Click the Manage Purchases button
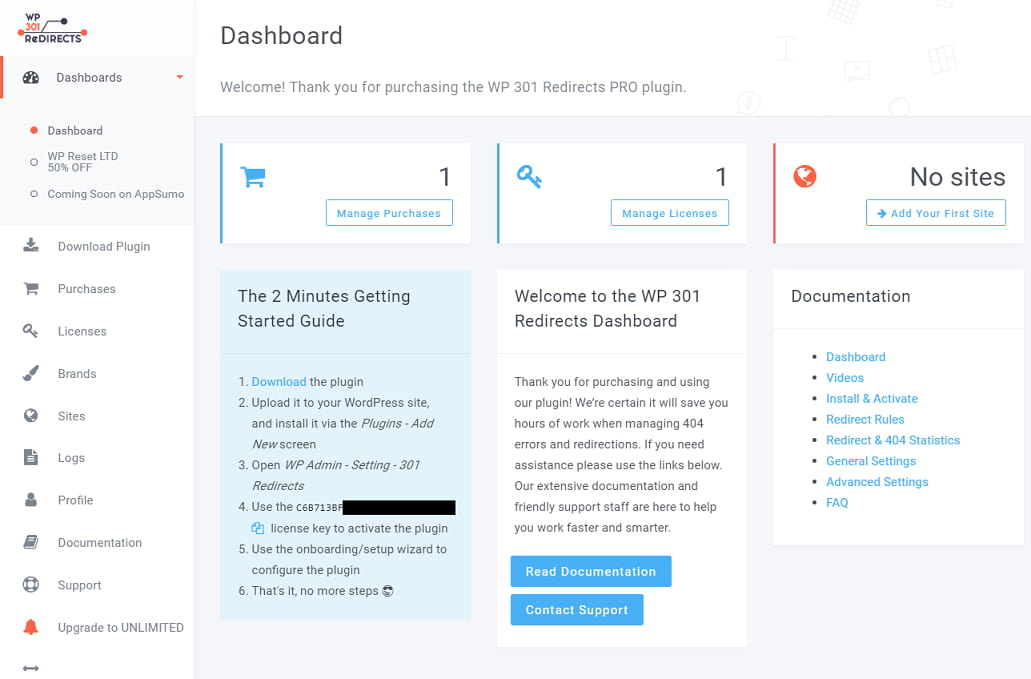Viewport: 1031px width, 679px height. [389, 213]
